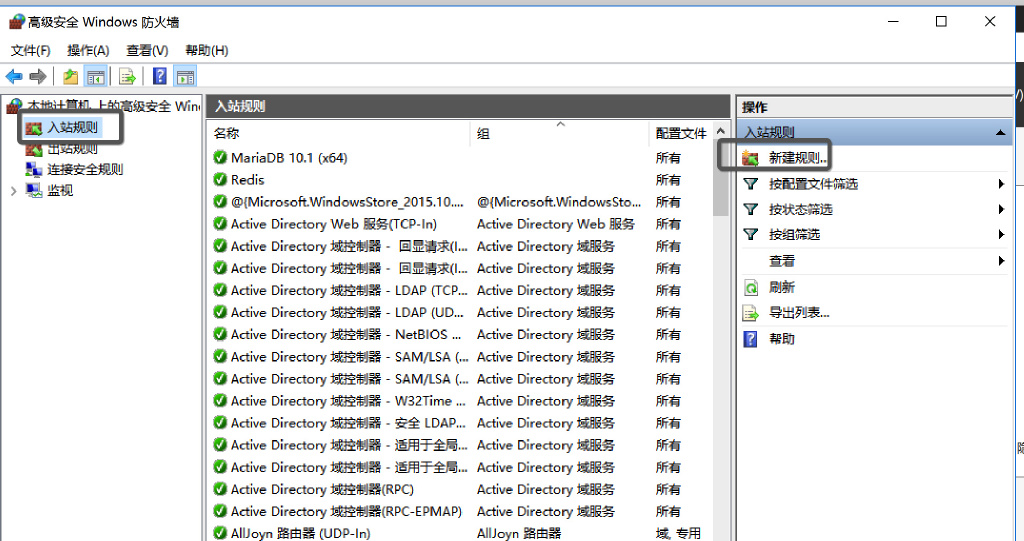Click the 新建规则... action
Viewport: 1024px width, 541px height.
click(x=798, y=157)
